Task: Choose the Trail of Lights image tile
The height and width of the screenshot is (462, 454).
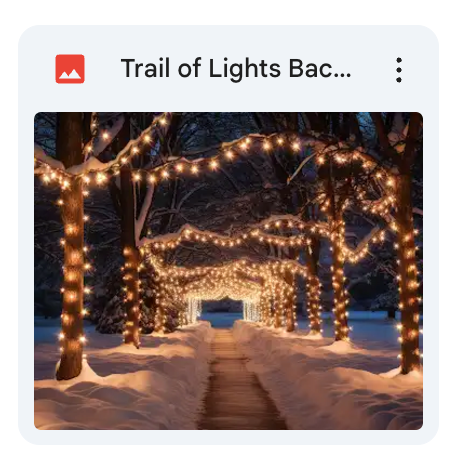Action: [228, 235]
